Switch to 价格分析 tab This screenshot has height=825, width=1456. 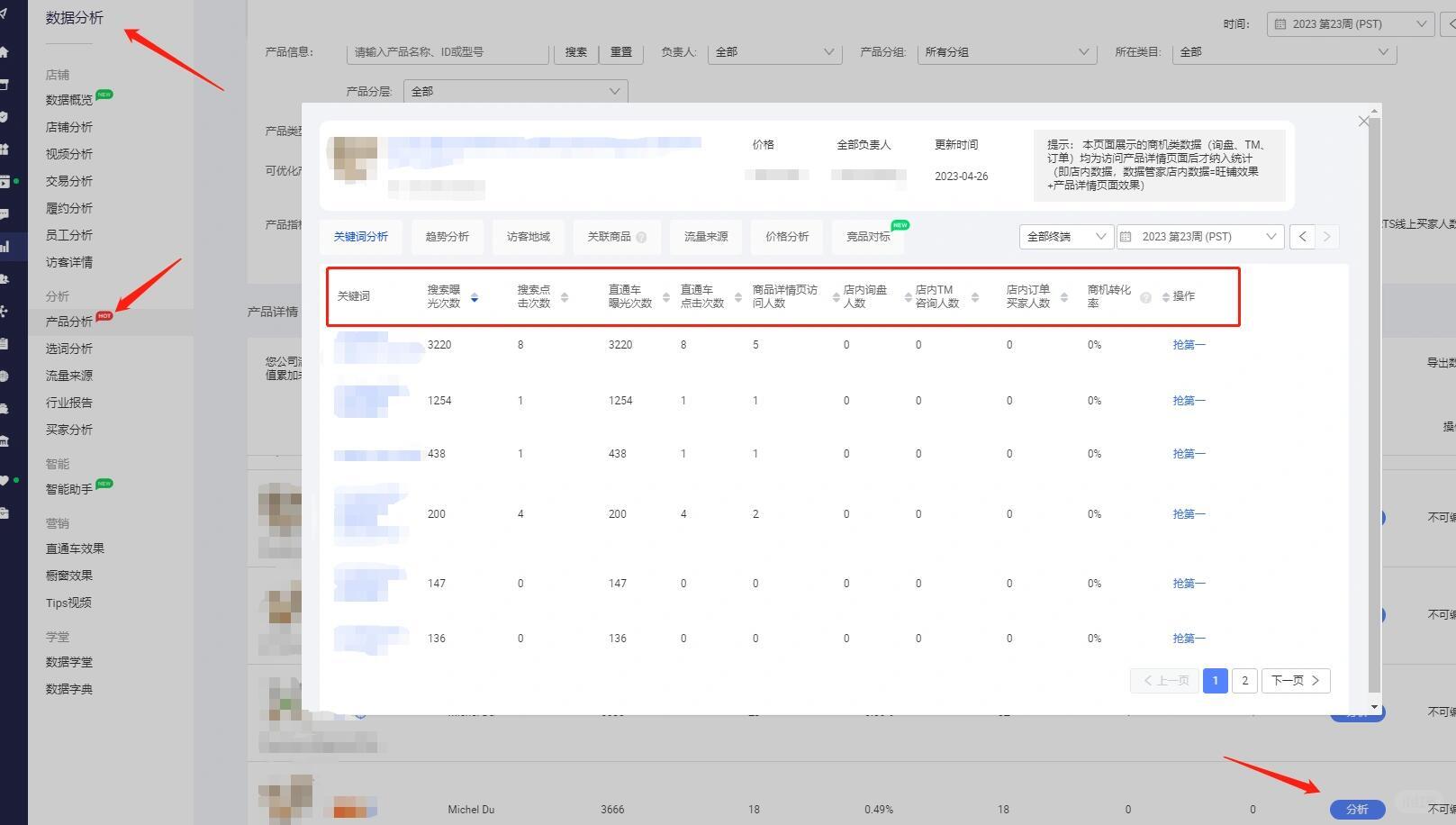coord(787,237)
